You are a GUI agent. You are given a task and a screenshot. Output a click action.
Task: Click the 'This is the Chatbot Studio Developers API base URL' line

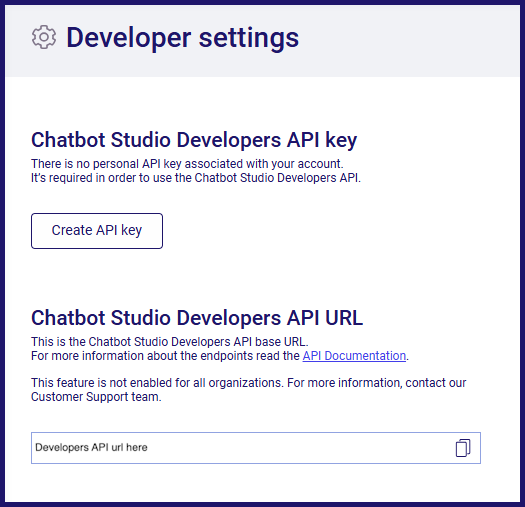[170, 342]
